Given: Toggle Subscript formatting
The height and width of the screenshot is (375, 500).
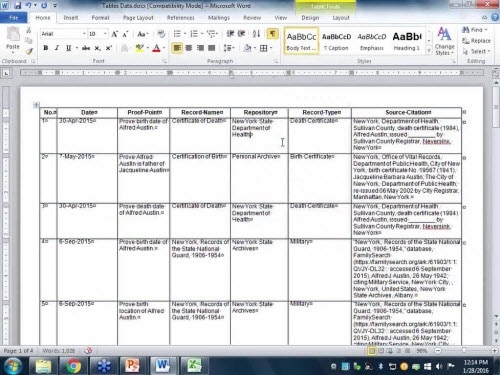Looking at the screenshot, I should [x=97, y=48].
